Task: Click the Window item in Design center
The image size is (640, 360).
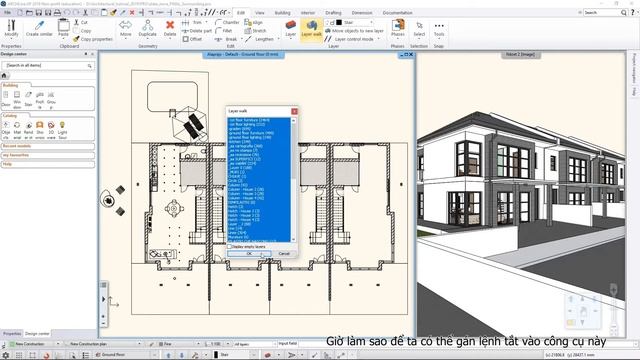Action: point(17,99)
